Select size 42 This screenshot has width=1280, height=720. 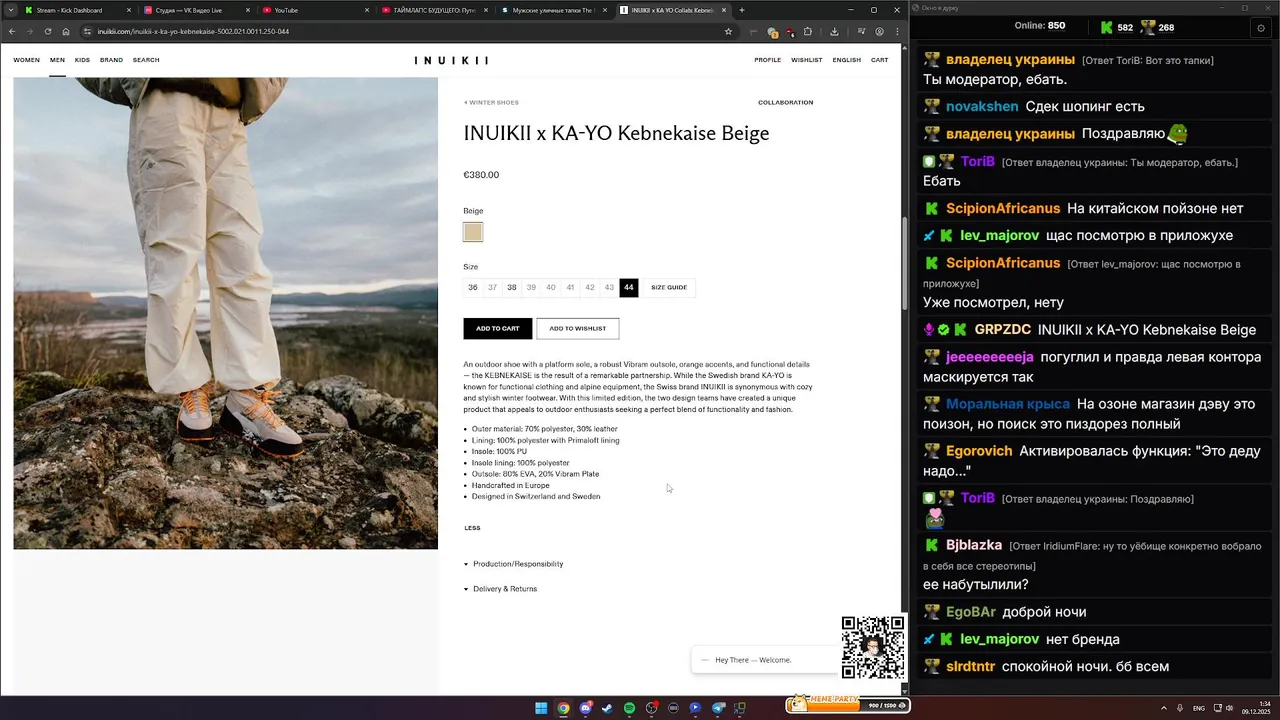tap(590, 287)
